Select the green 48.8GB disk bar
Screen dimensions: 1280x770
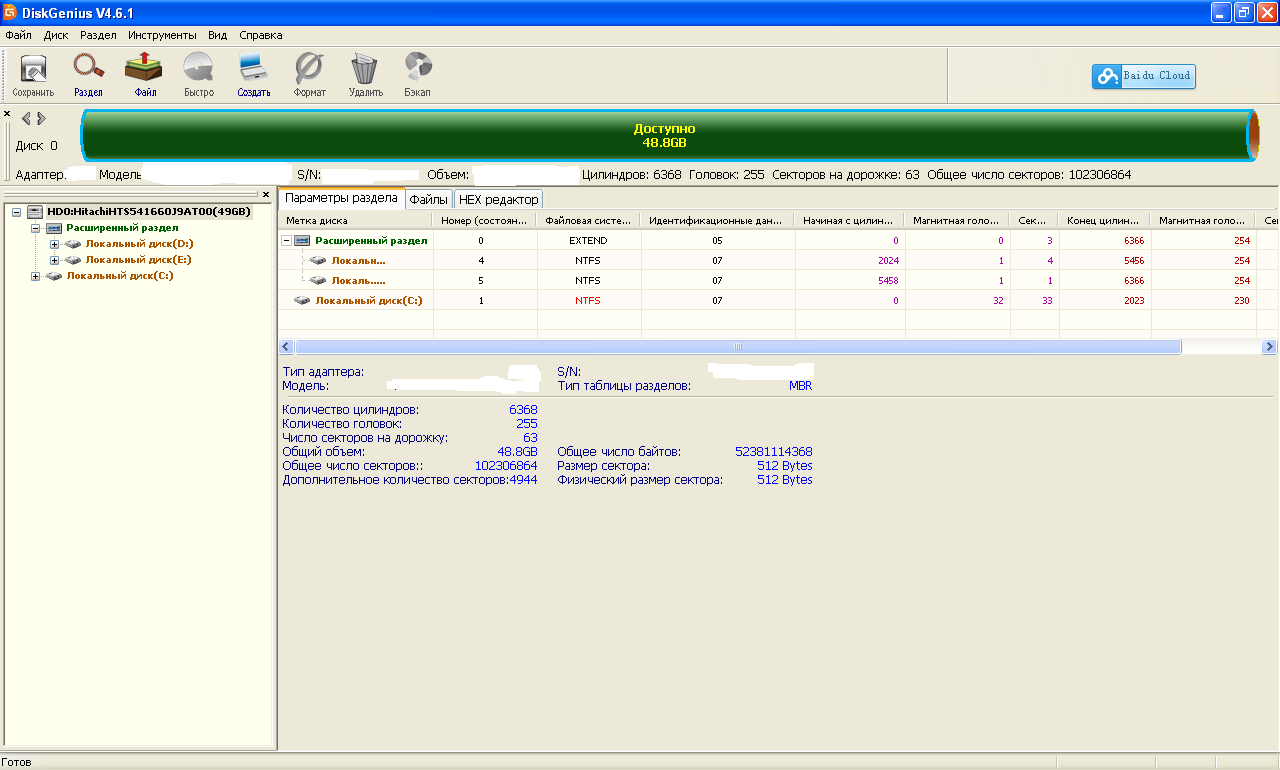pyautogui.click(x=665, y=136)
